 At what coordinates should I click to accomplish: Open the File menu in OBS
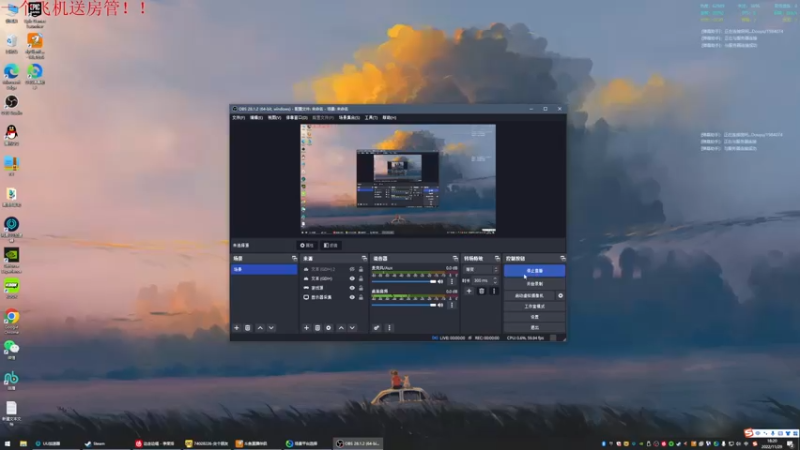pos(238,117)
